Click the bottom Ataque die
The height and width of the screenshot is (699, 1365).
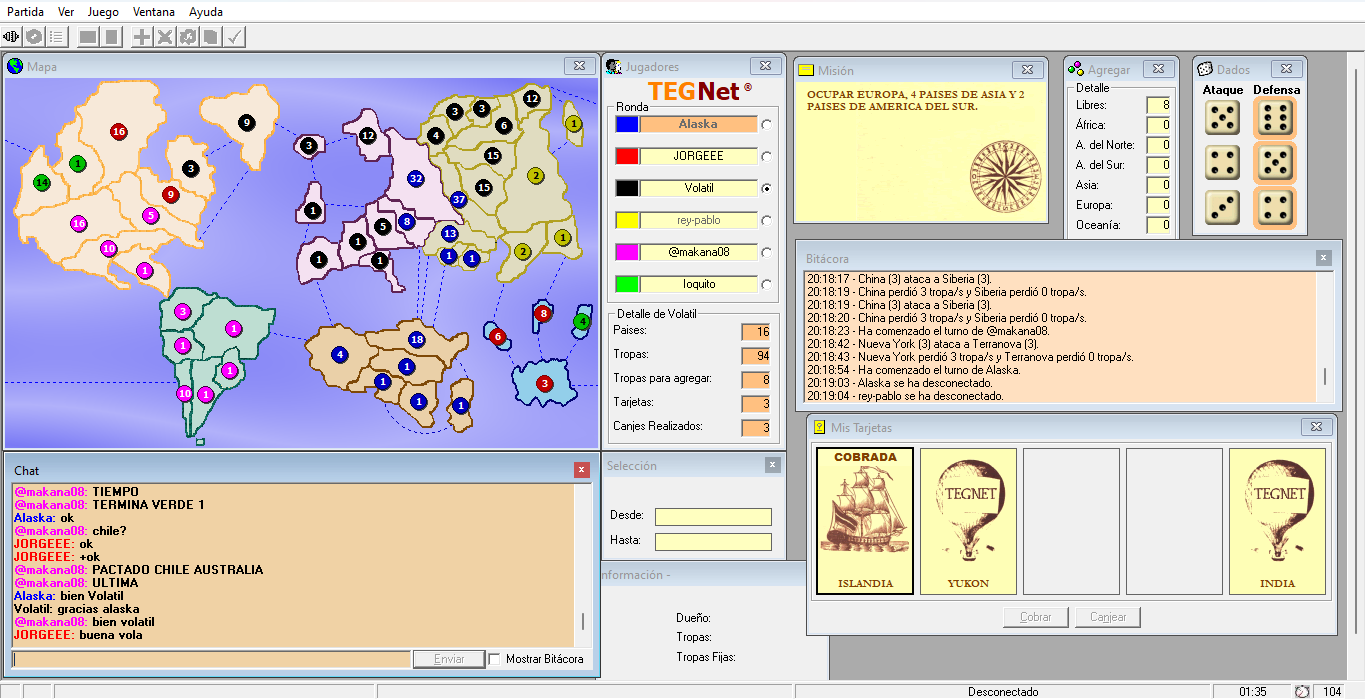1222,207
